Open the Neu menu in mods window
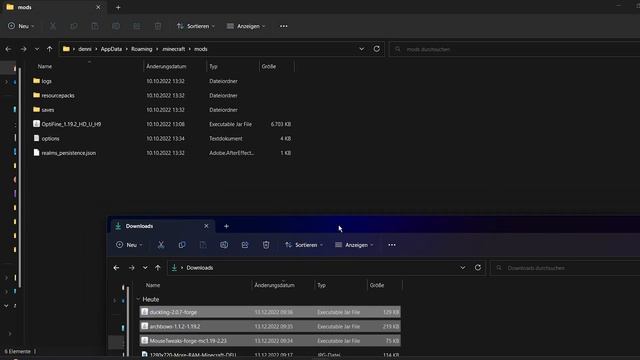 click(x=21, y=26)
